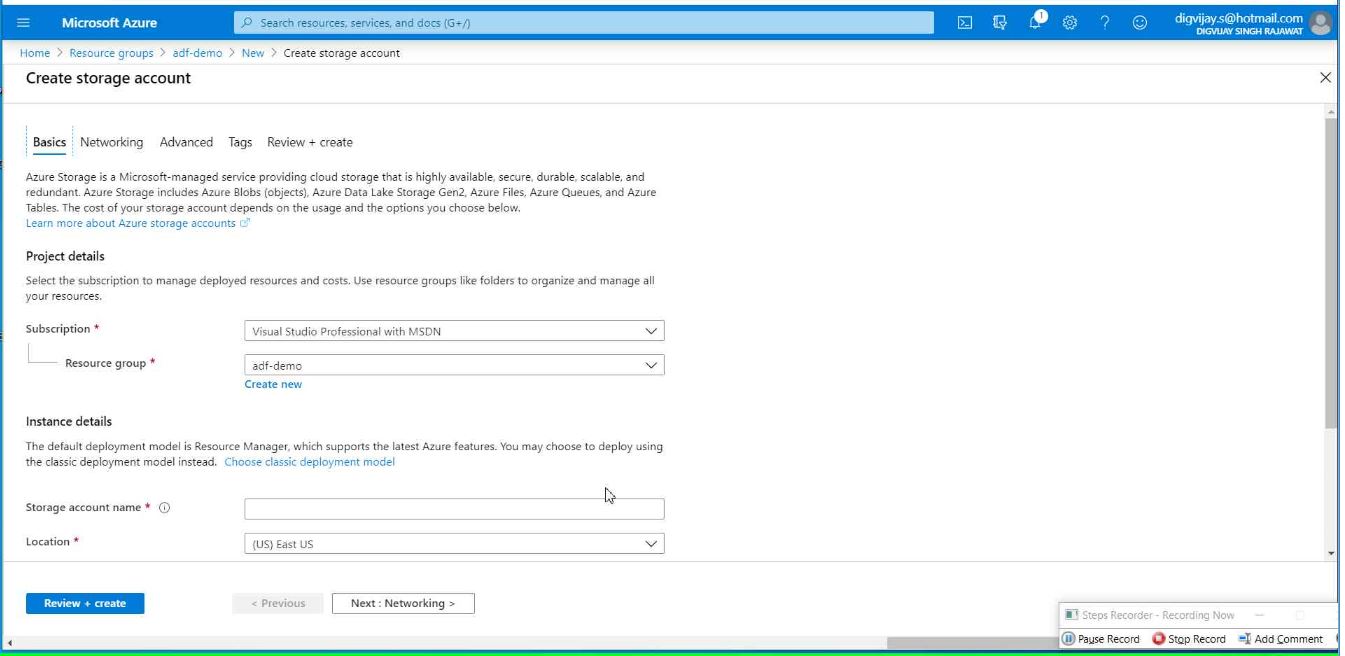Click the Pause Record icon in Steps Recorder
1345x656 pixels.
[1068, 639]
